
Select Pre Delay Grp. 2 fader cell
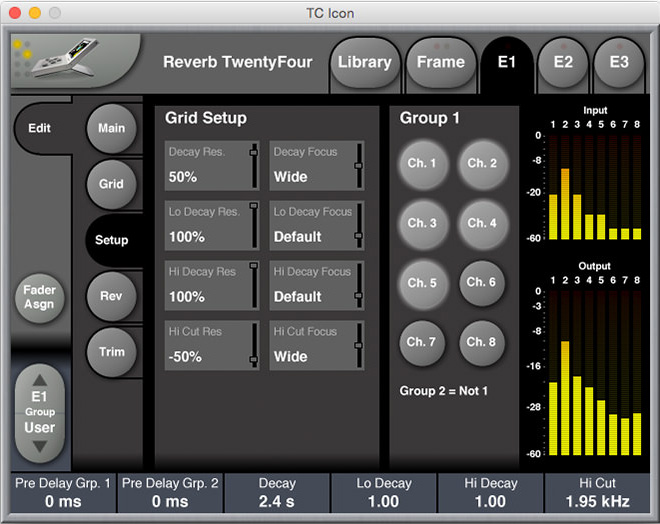tap(170, 493)
